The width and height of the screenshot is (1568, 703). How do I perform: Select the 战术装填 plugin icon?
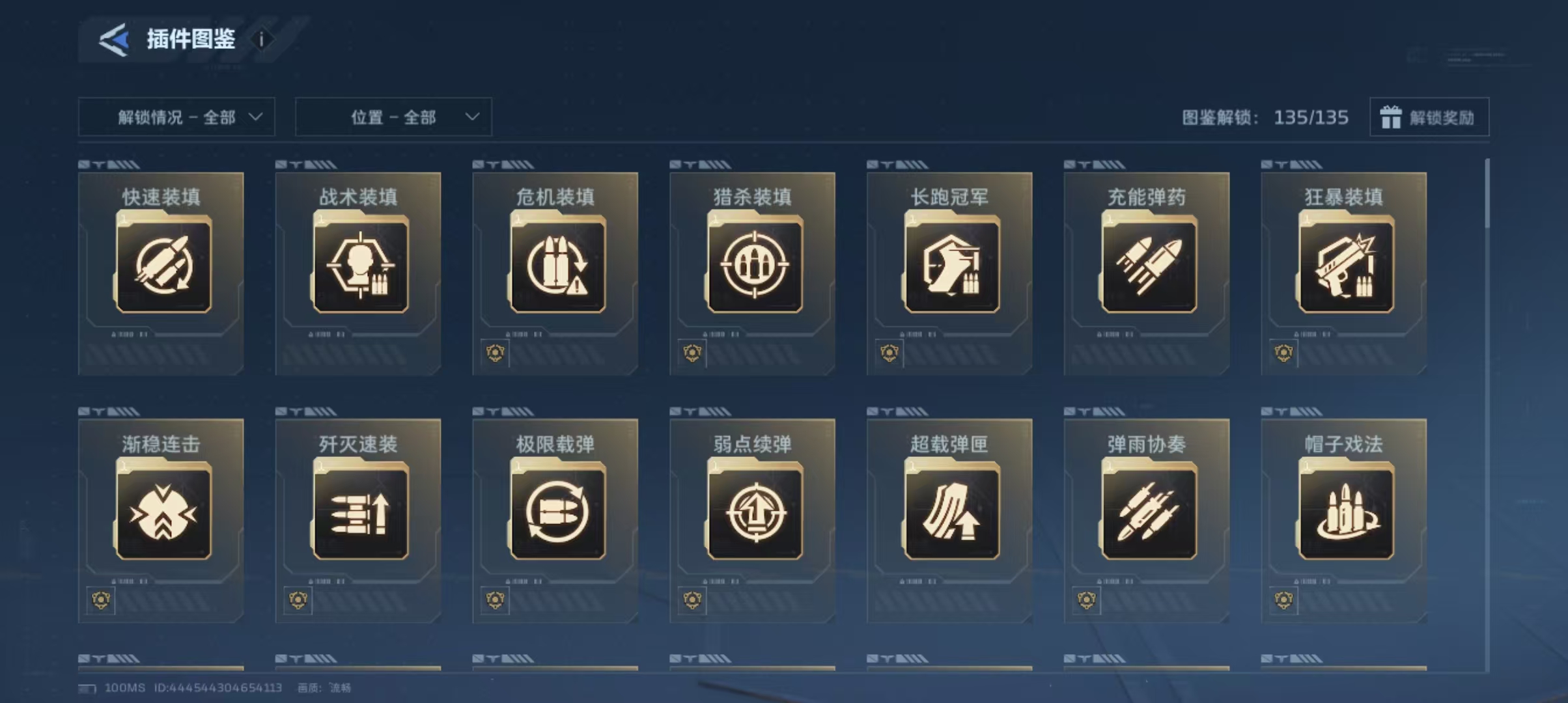click(361, 265)
